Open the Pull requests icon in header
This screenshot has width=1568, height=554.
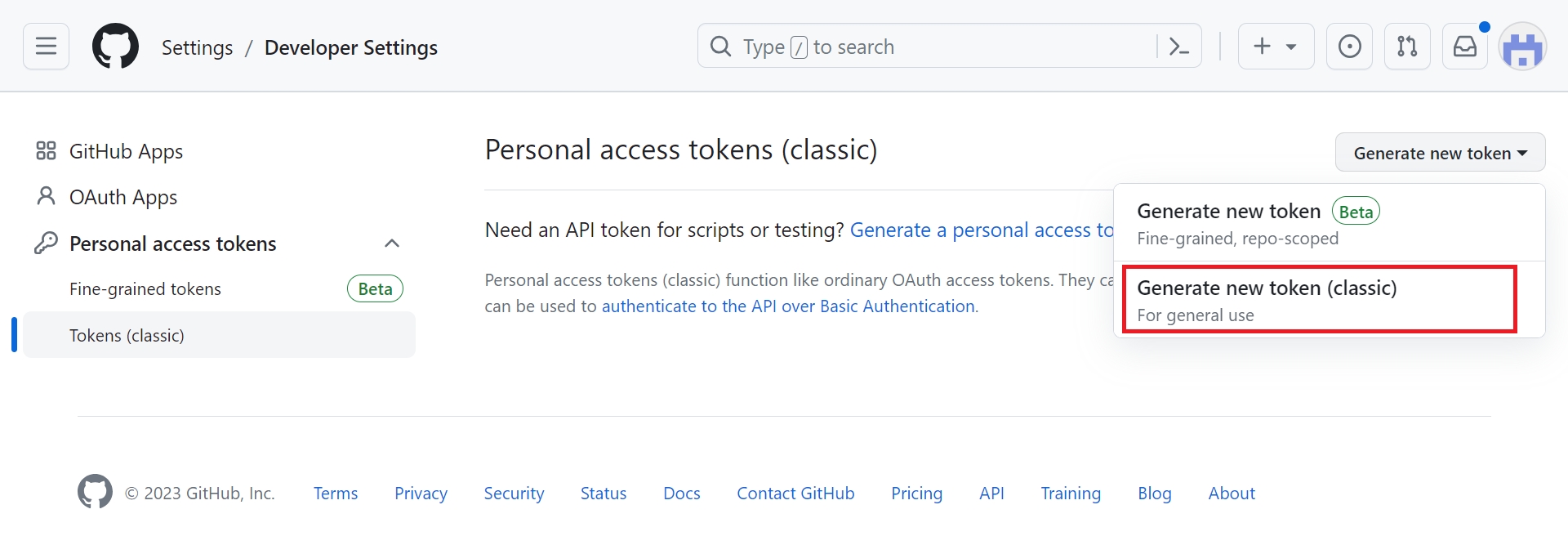[x=1407, y=47]
